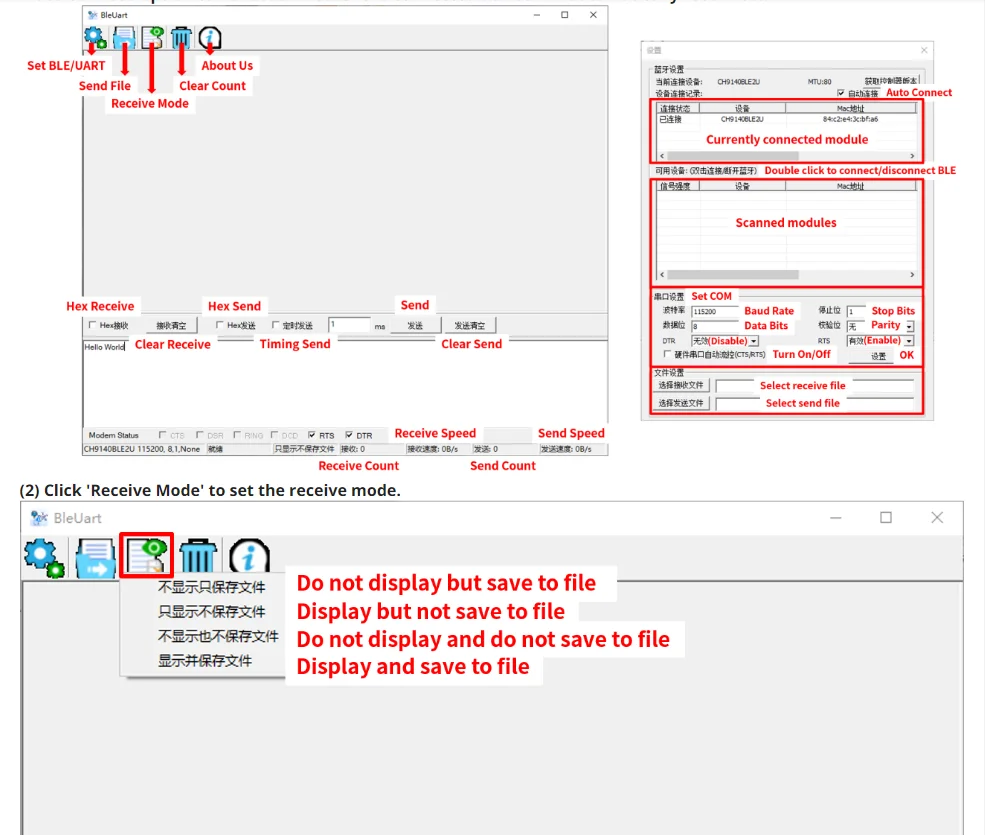The image size is (985, 835).
Task: Click left scroll arrow of connected-device list
Action: (662, 156)
